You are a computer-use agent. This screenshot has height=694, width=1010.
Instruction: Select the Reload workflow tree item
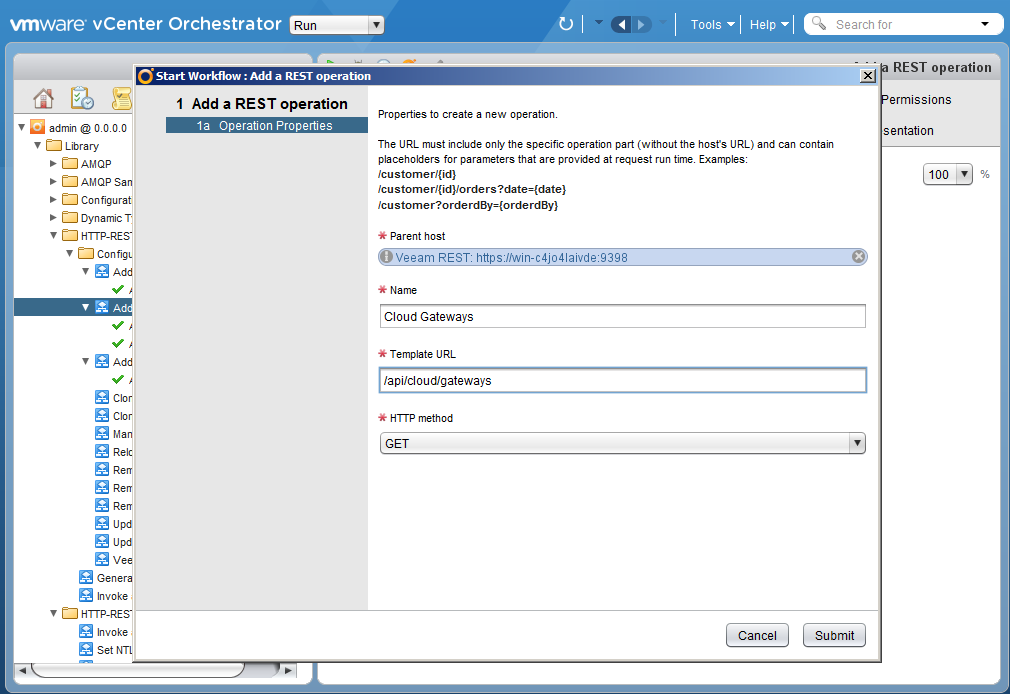coord(113,452)
